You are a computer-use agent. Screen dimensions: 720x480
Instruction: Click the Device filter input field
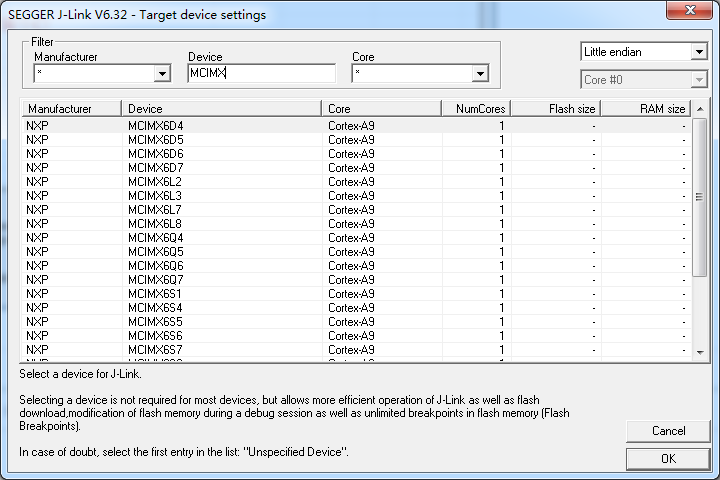click(x=262, y=73)
